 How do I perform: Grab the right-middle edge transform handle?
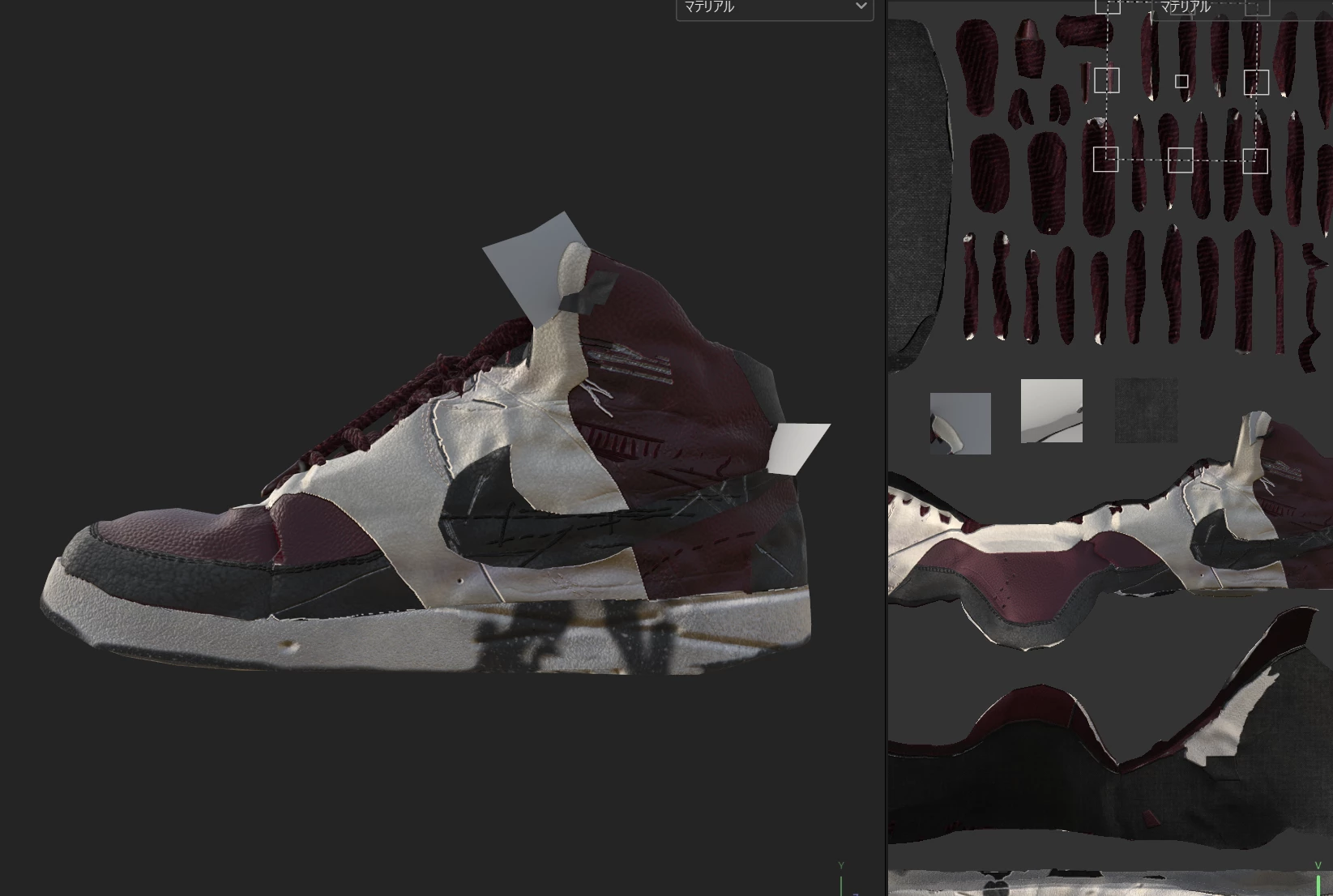1256,83
